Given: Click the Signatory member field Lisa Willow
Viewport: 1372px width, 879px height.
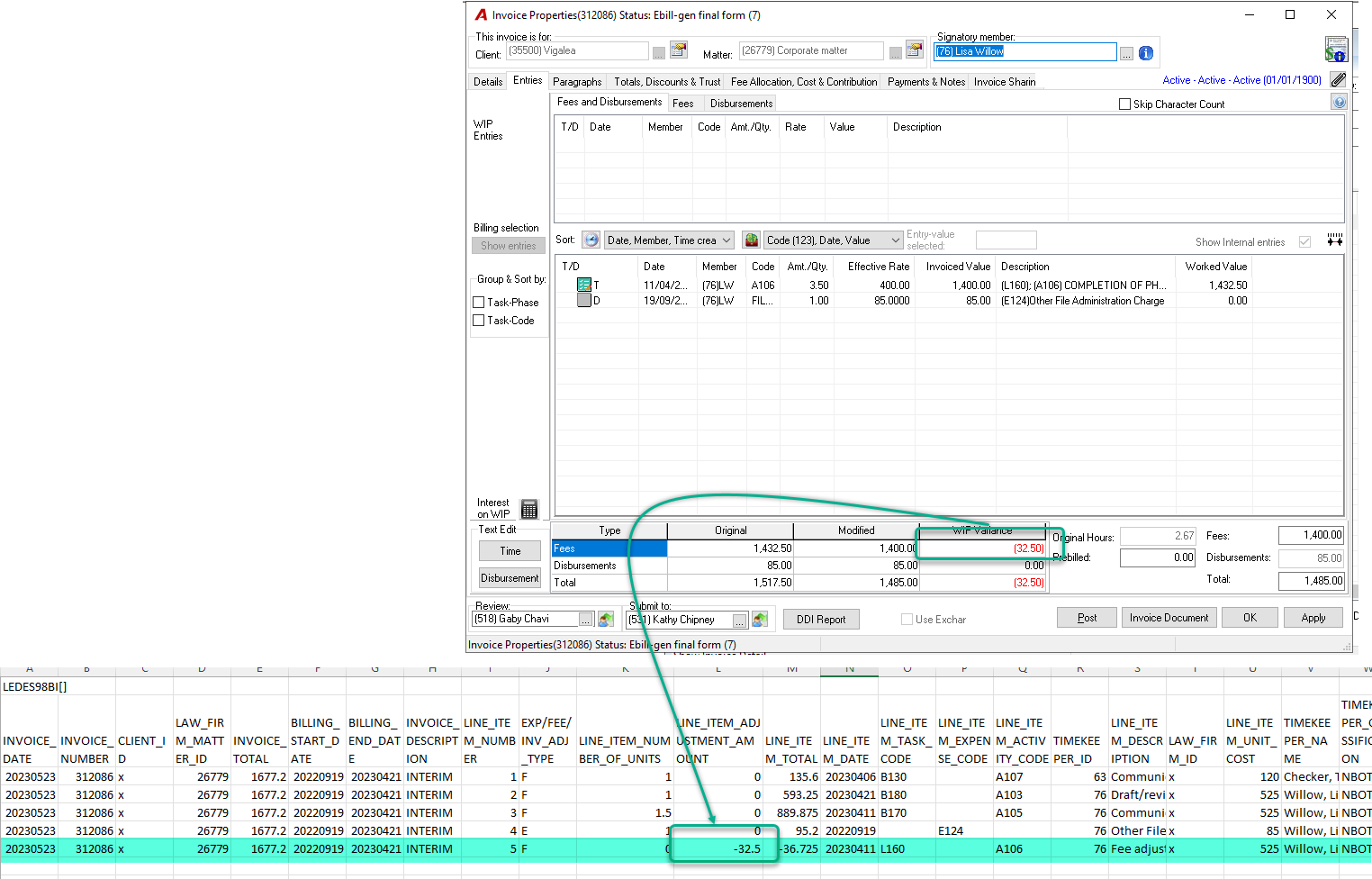Looking at the screenshot, I should pyautogui.click(x=1025, y=51).
